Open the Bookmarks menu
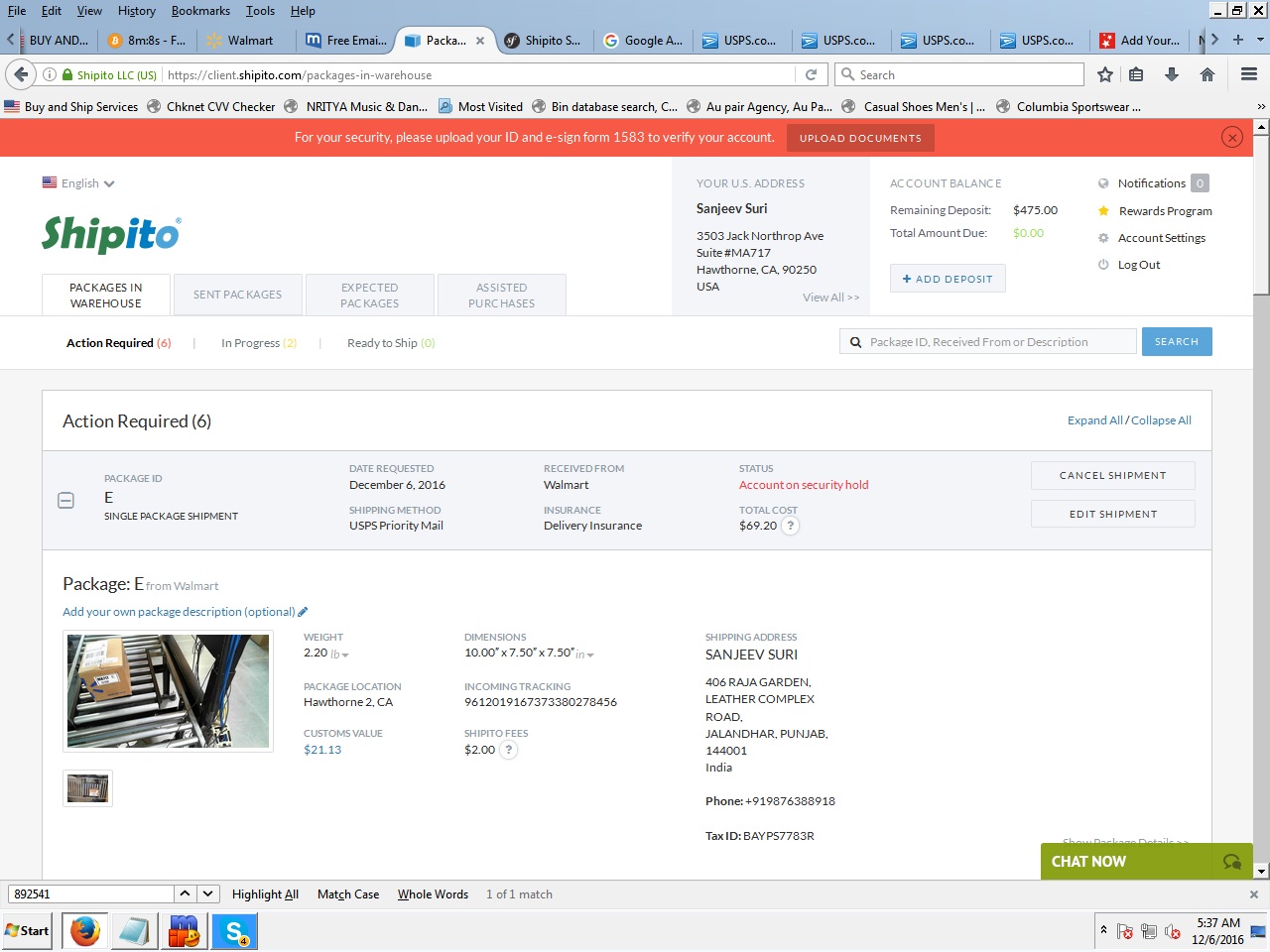The image size is (1270, 952). 200,11
